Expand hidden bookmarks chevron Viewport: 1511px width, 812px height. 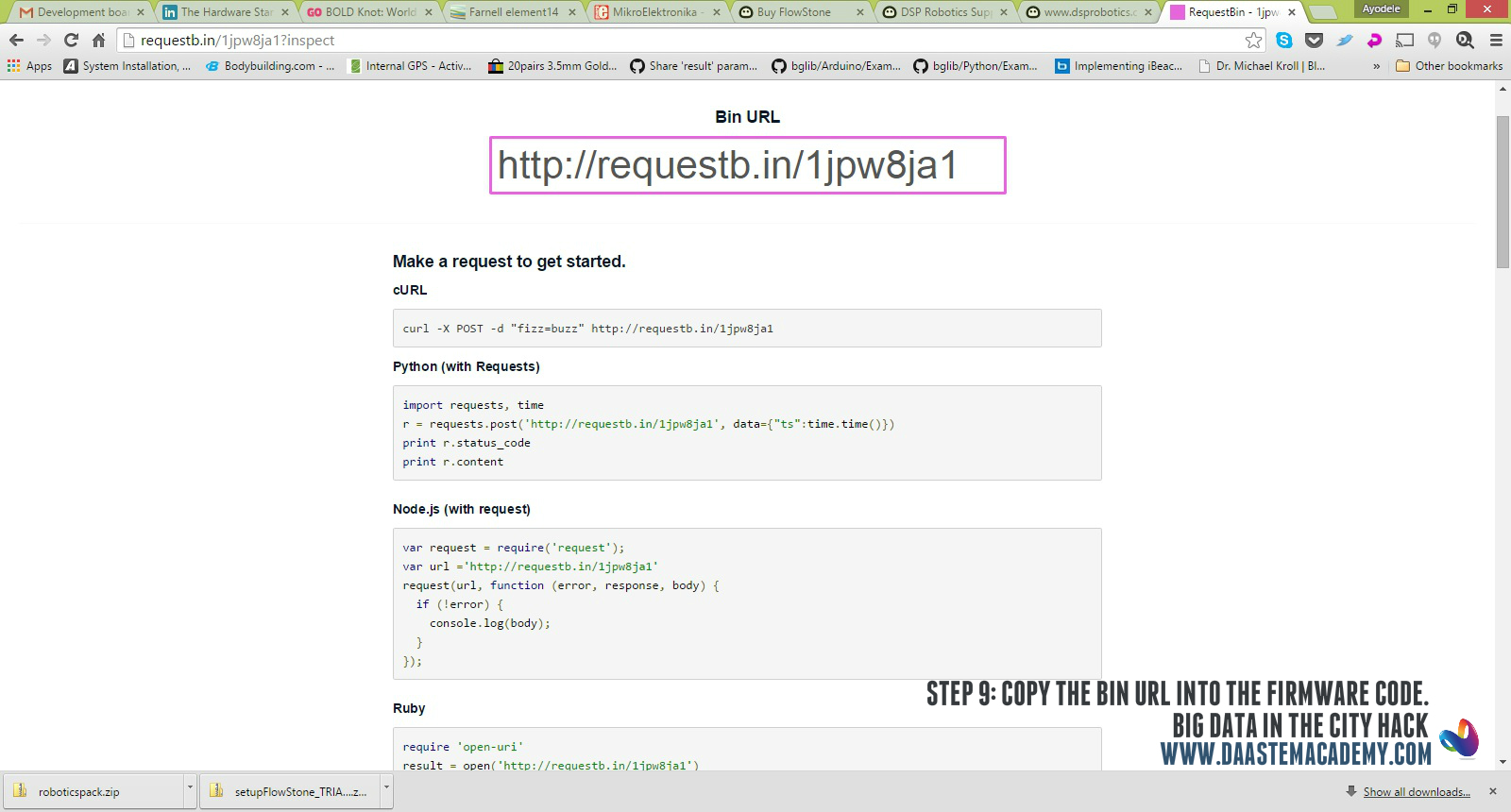point(1376,66)
